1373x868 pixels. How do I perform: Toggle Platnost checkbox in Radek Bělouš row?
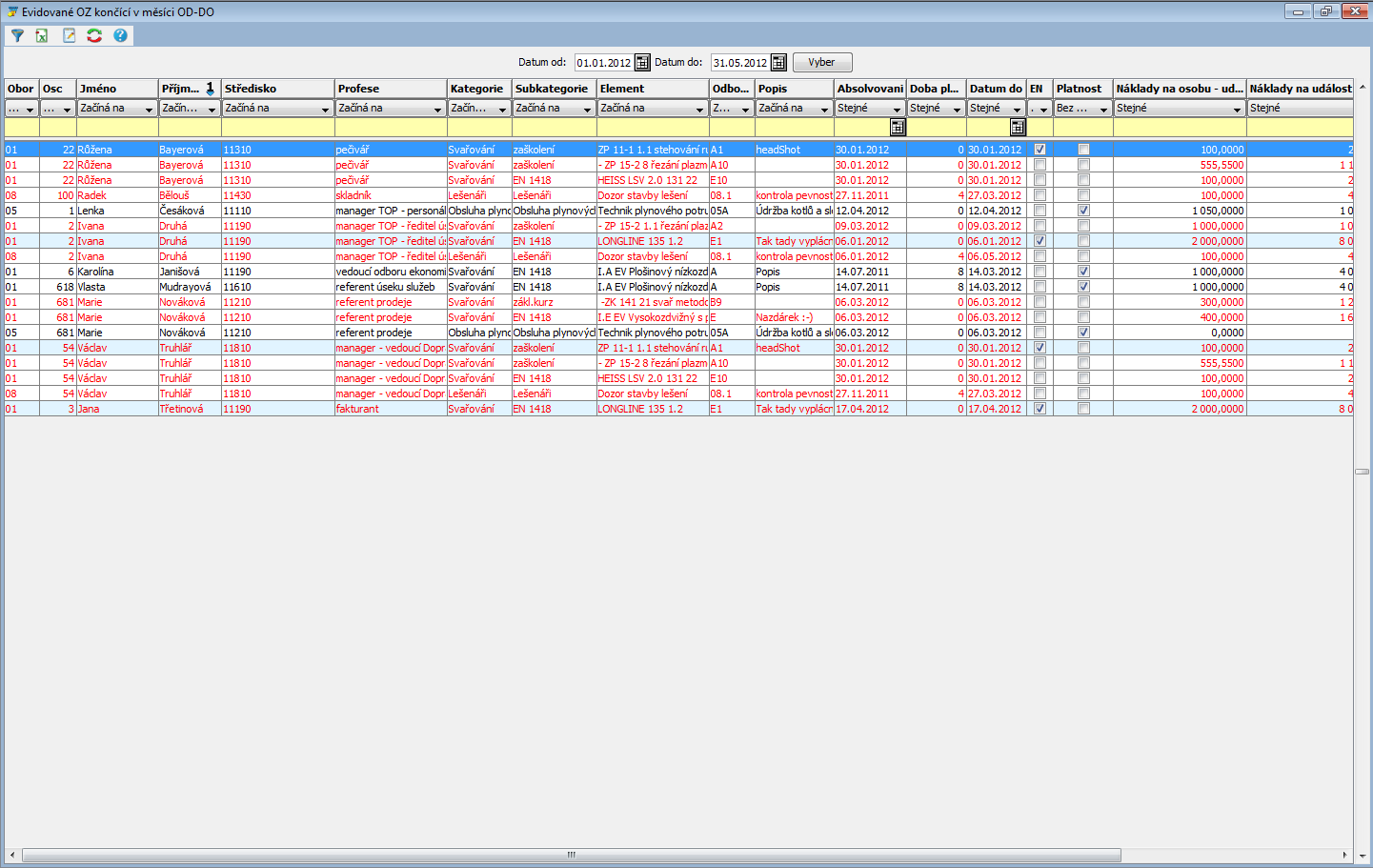[1083, 195]
